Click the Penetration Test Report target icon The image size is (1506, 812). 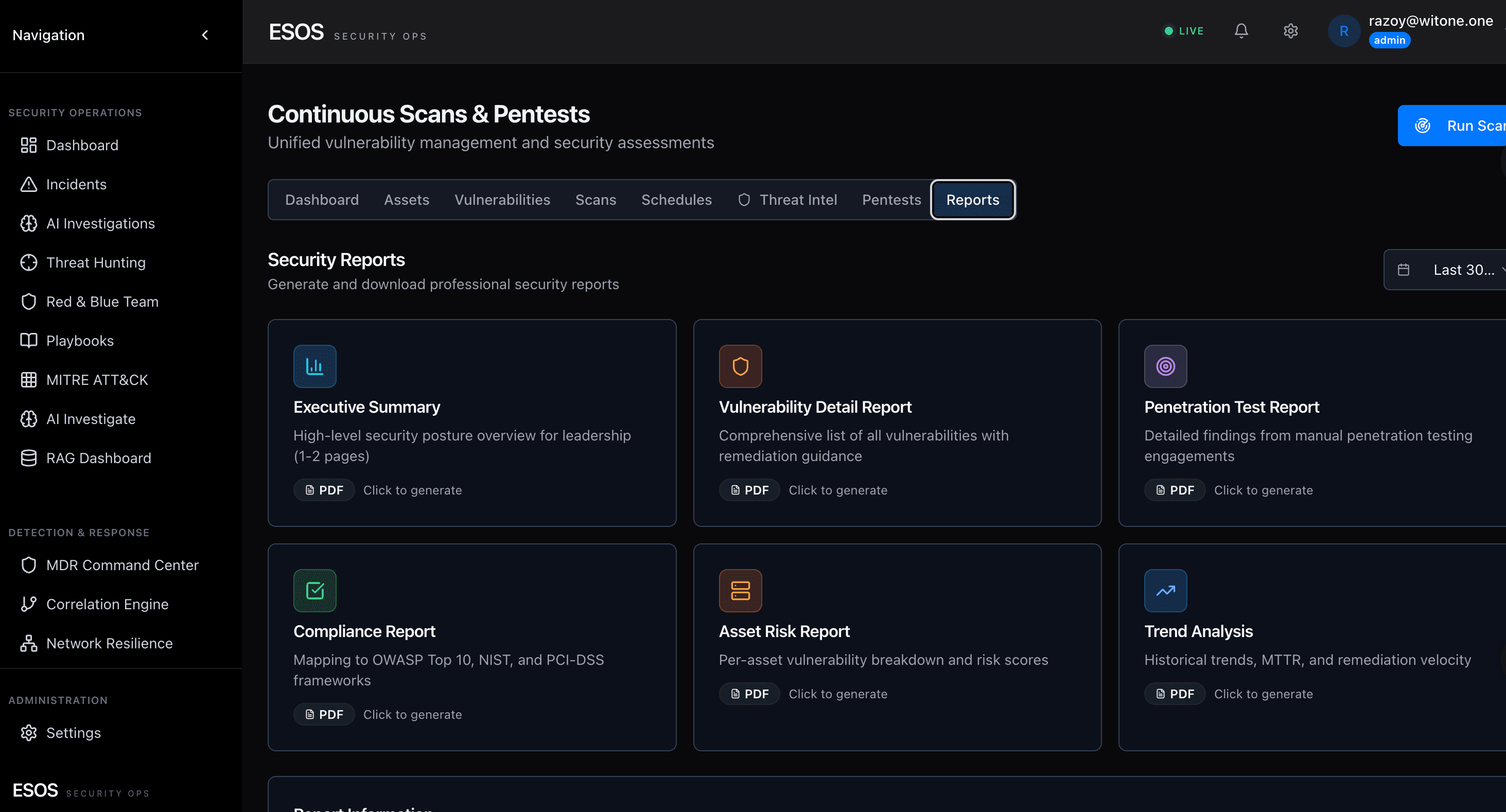pos(1165,366)
